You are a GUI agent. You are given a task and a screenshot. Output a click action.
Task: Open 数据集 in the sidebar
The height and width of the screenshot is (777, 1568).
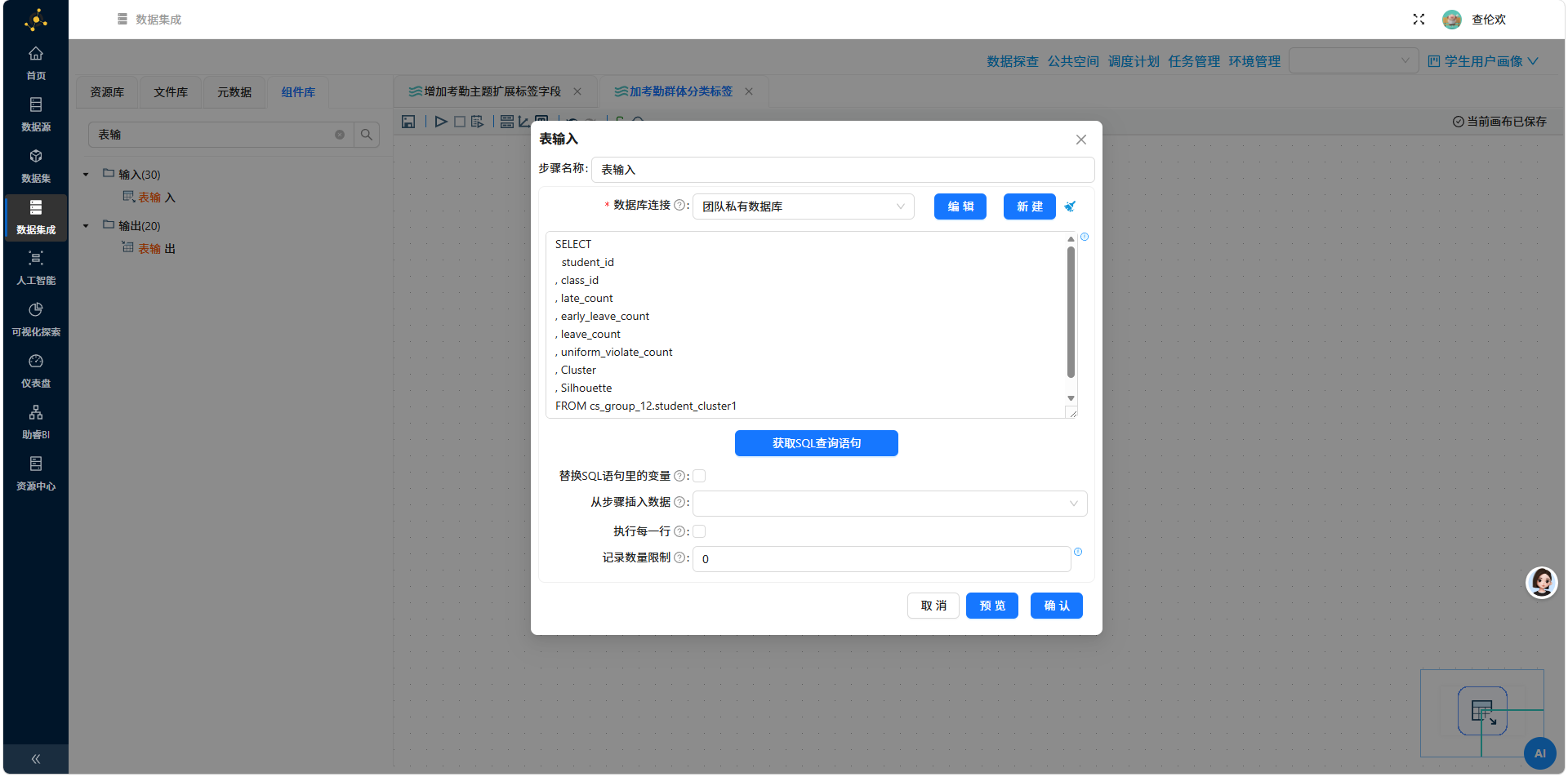pos(36,166)
